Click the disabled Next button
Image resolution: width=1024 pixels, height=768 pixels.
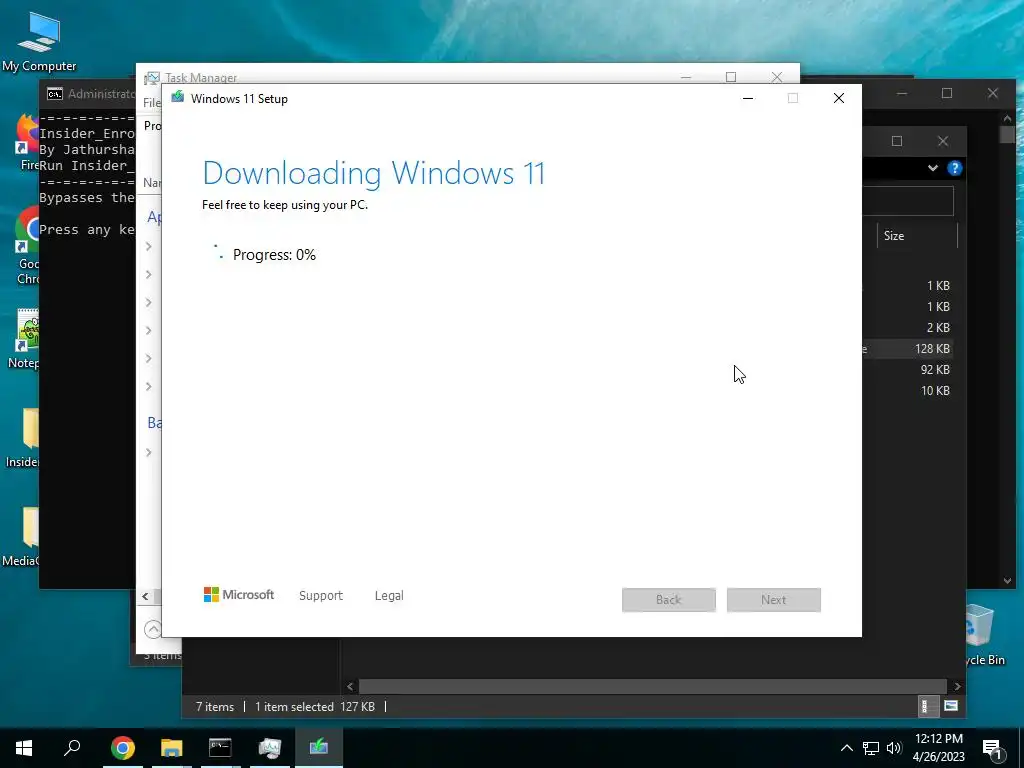(x=774, y=600)
